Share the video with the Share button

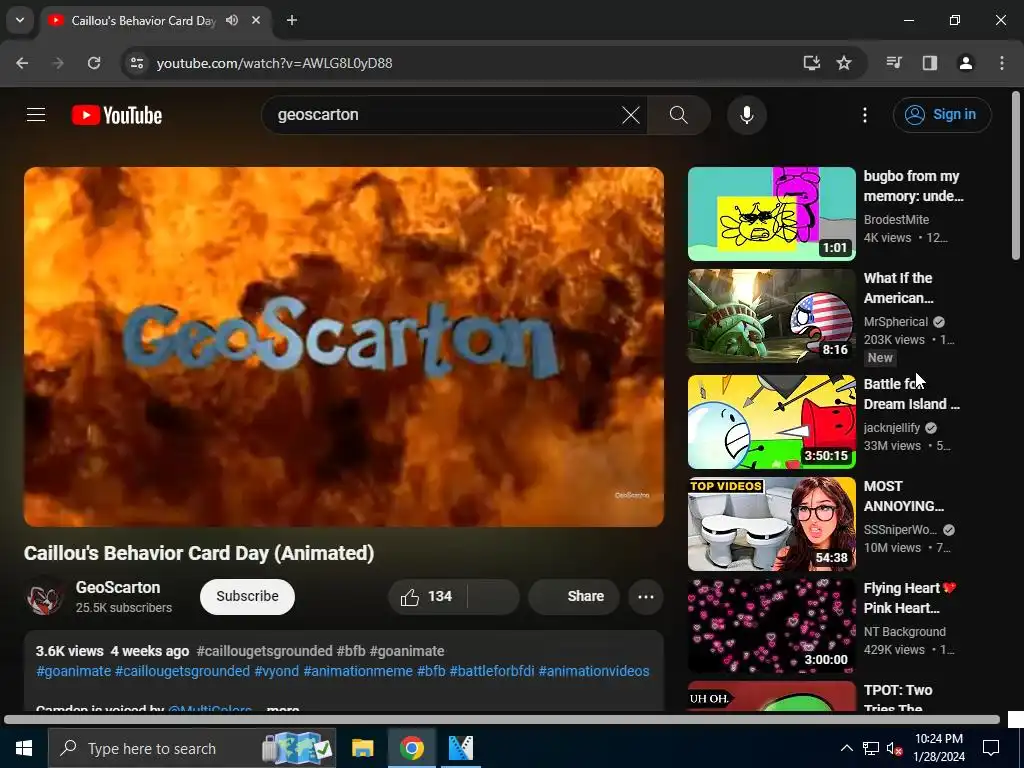tap(574, 597)
